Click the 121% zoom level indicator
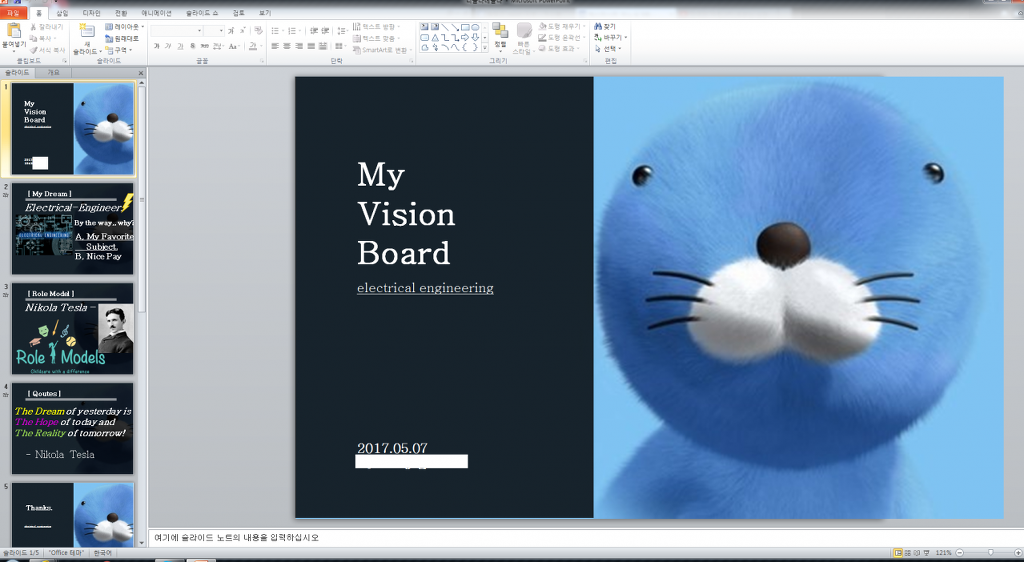Screen dimensions: 1024x562 pos(944,552)
